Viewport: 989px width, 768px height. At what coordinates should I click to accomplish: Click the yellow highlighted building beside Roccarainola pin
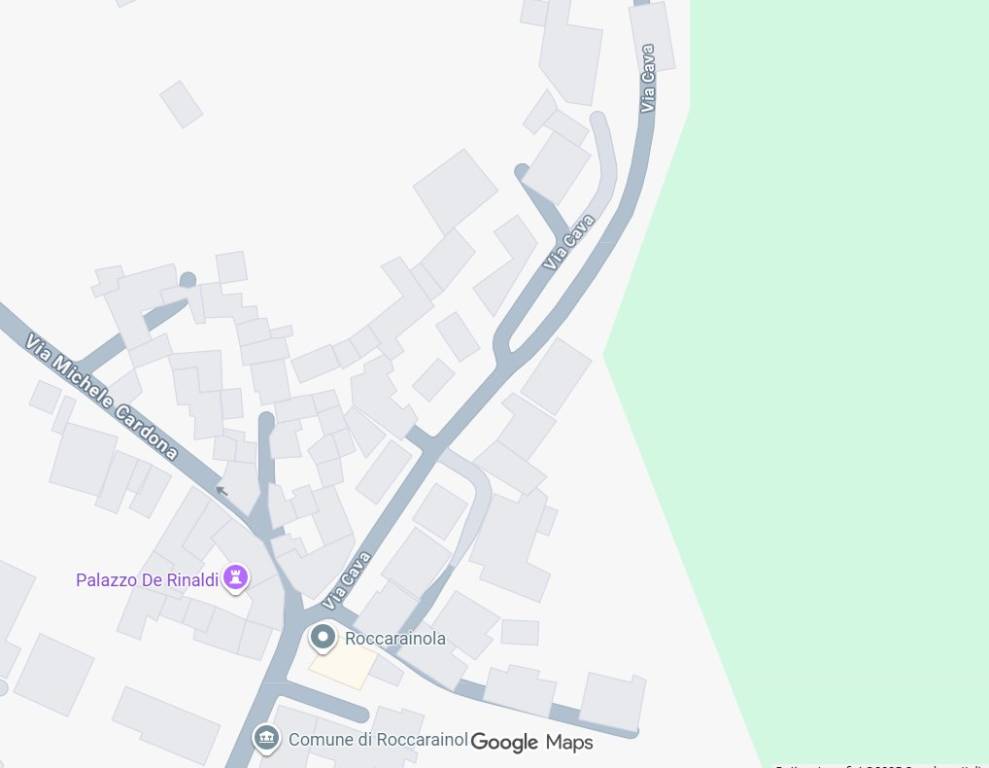[342, 667]
